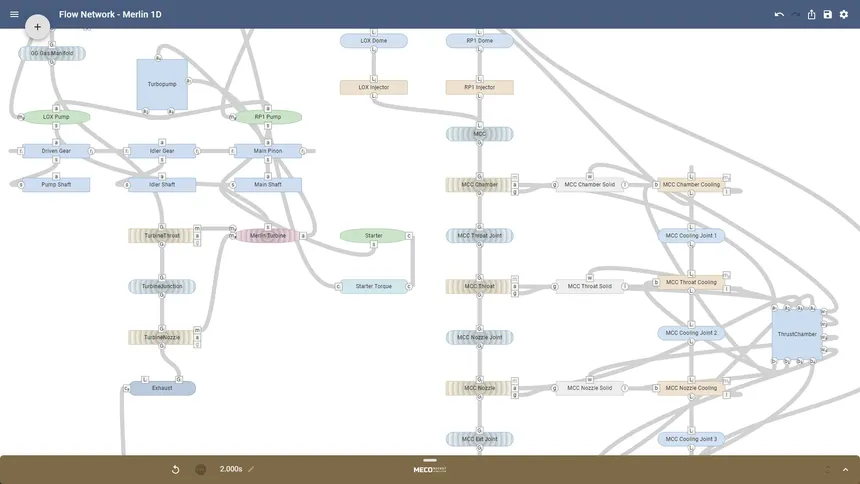Select the Idler Shaft node
This screenshot has width=860, height=484.
pyautogui.click(x=162, y=184)
